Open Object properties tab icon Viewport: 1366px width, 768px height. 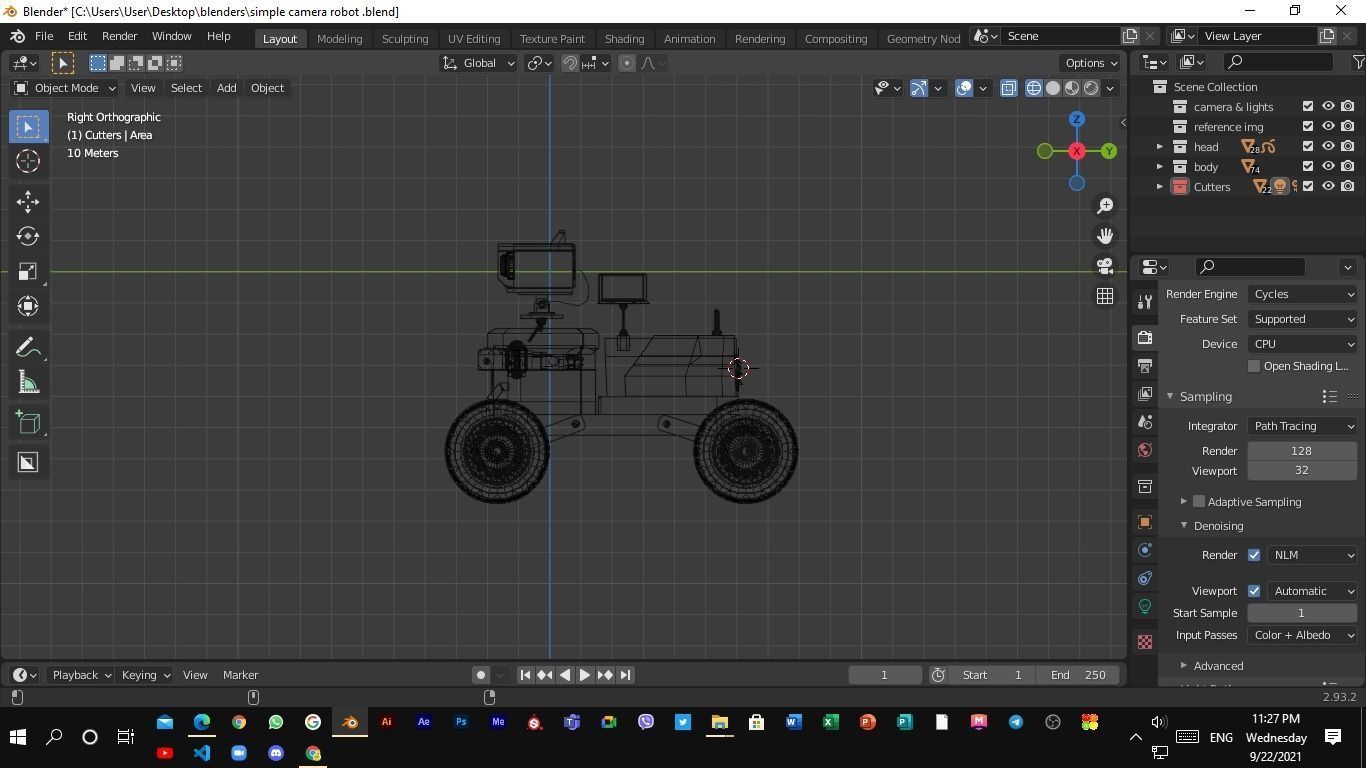[x=1145, y=522]
